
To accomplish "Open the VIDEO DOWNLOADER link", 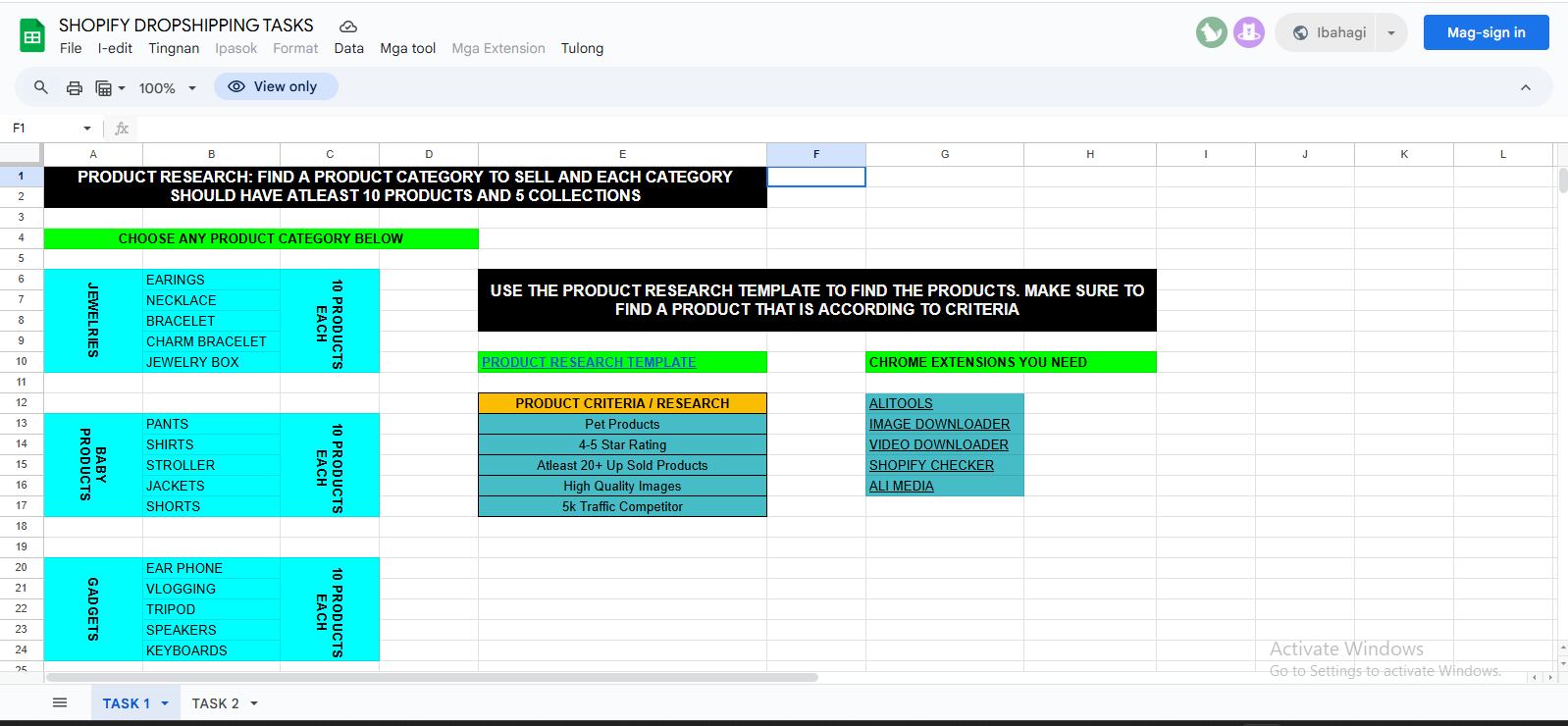I will [x=938, y=444].
